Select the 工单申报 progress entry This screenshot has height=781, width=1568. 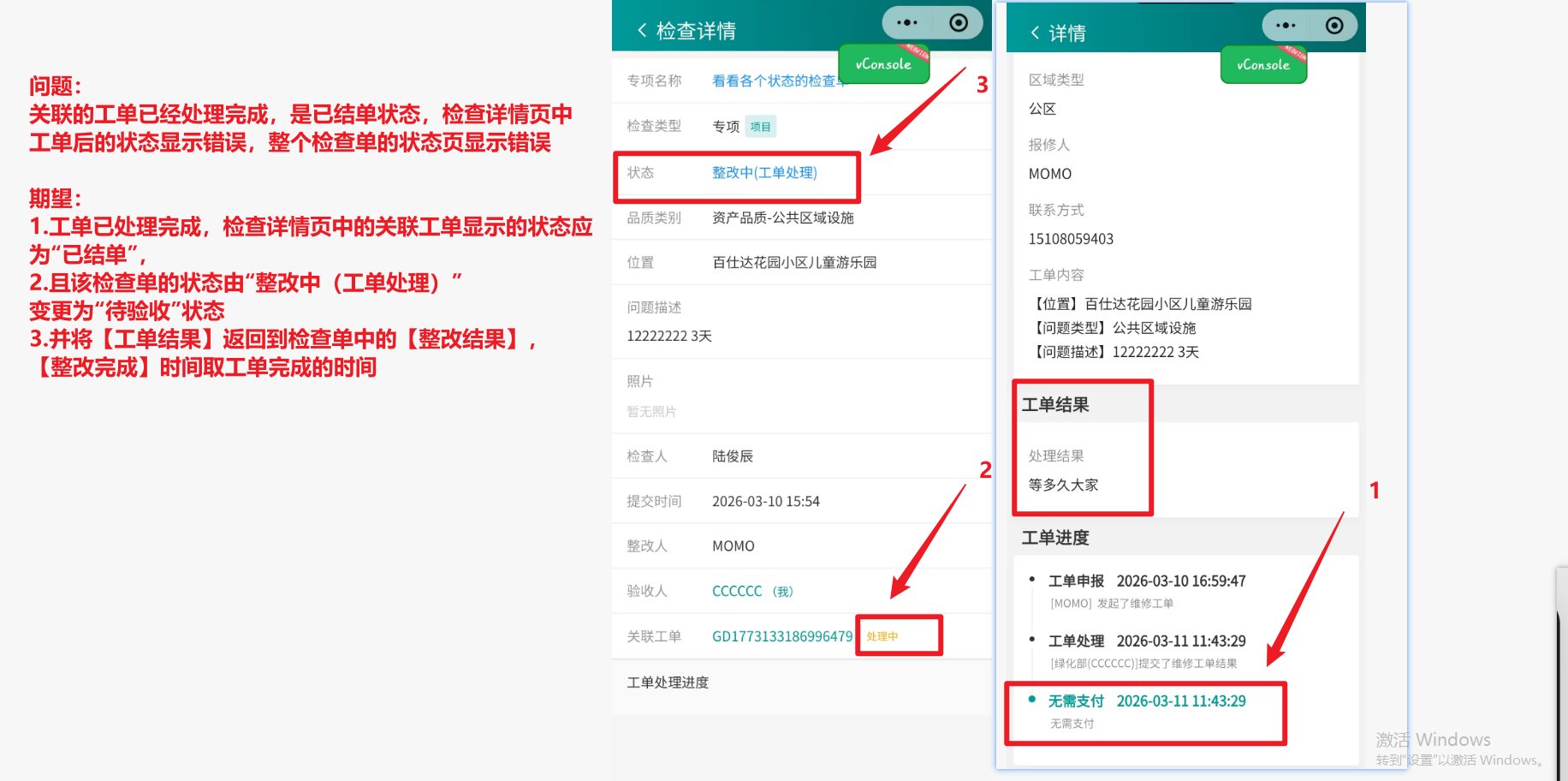point(1076,581)
